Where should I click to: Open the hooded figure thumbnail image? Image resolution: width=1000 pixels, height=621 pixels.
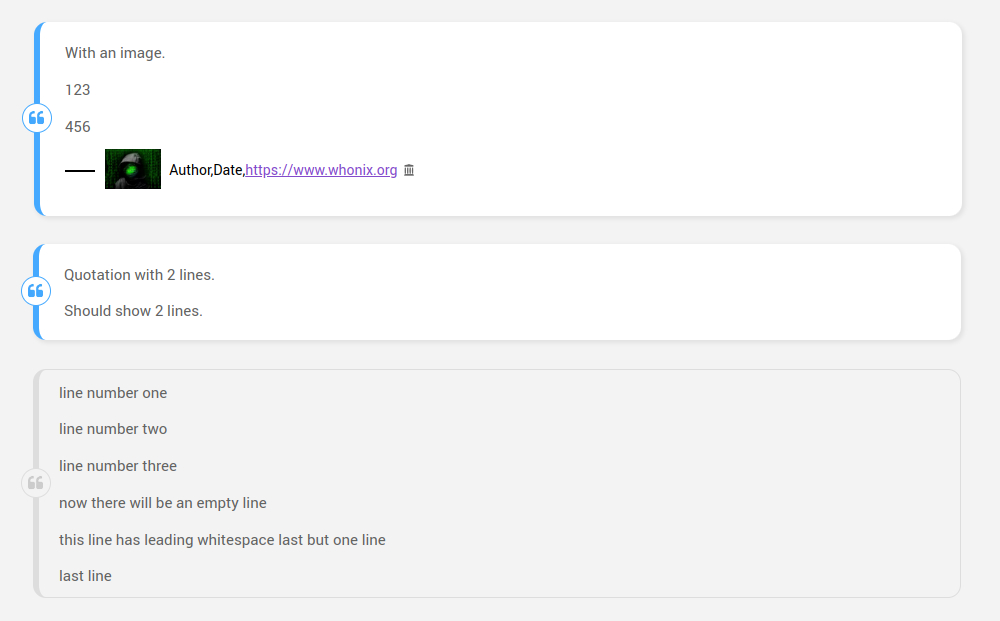[x=133, y=169]
